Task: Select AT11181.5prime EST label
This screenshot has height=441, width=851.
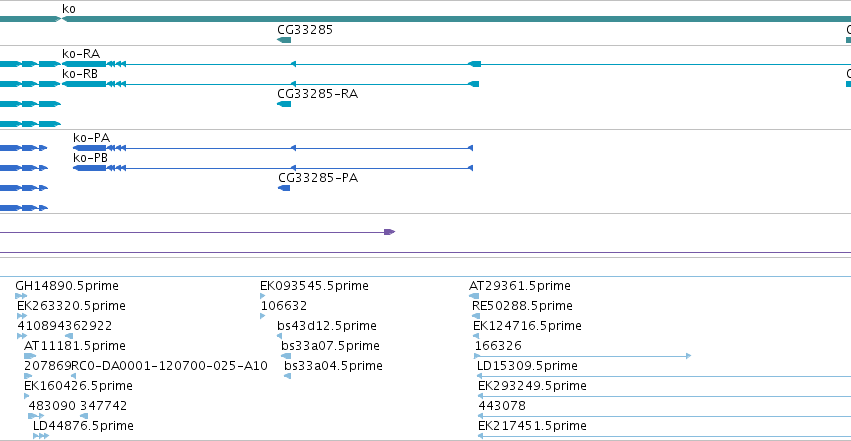Action: [x=75, y=346]
